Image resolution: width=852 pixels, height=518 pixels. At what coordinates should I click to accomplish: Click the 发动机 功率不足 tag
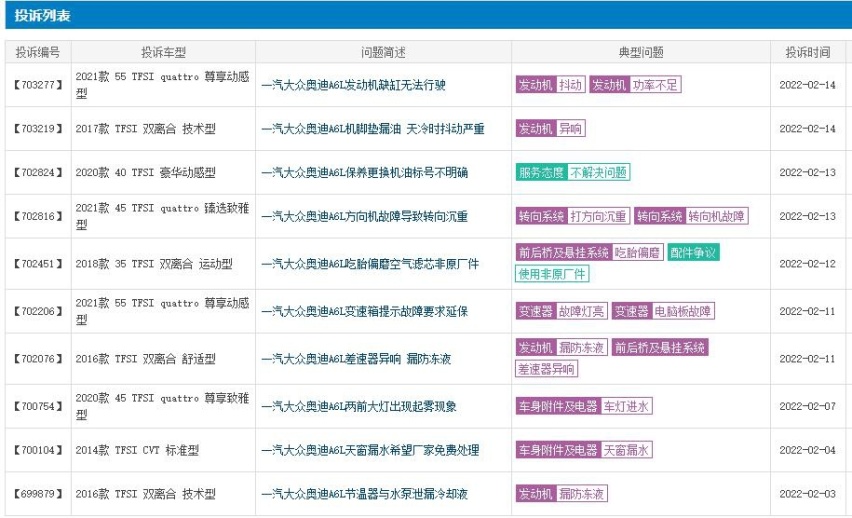coord(635,85)
